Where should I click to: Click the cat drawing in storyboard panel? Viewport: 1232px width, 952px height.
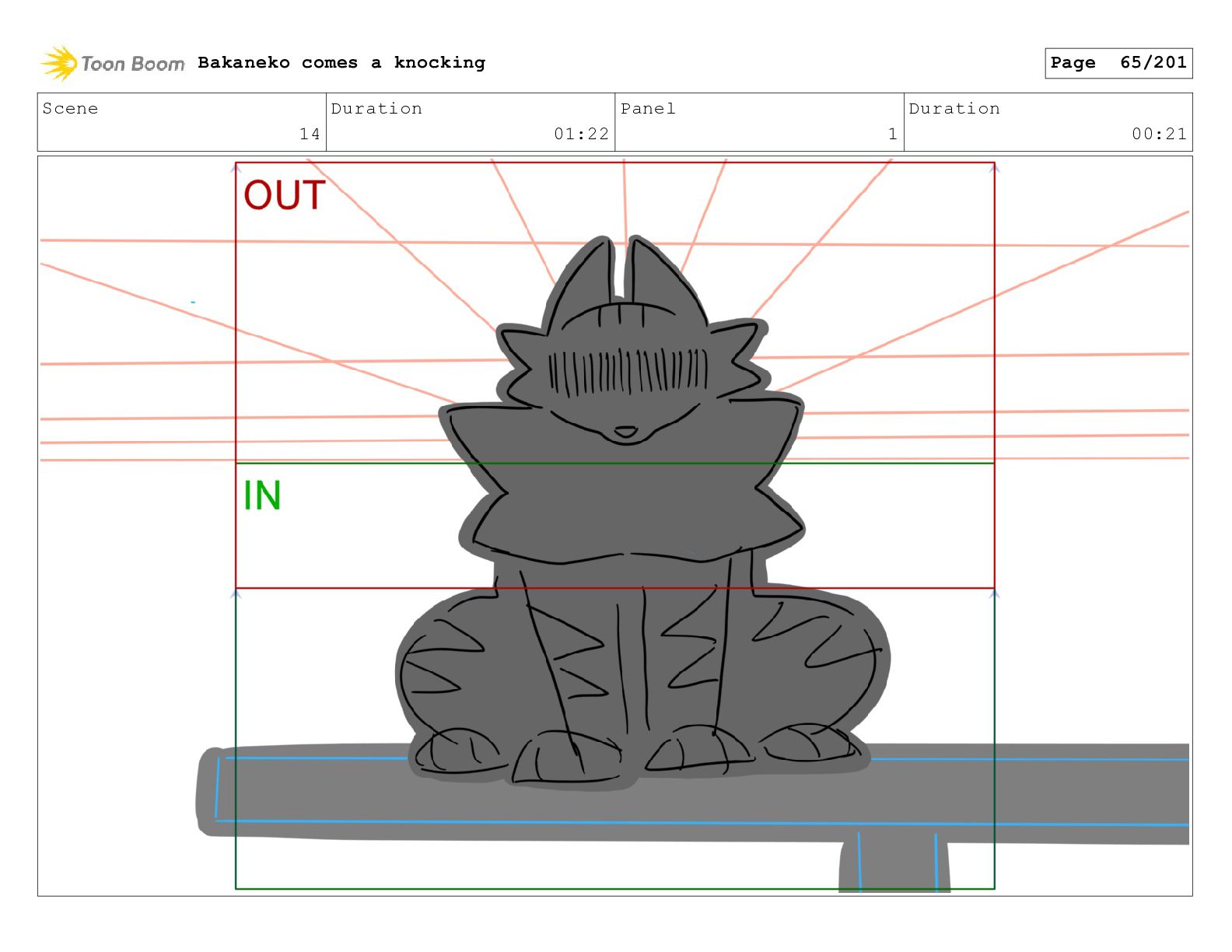(642, 513)
